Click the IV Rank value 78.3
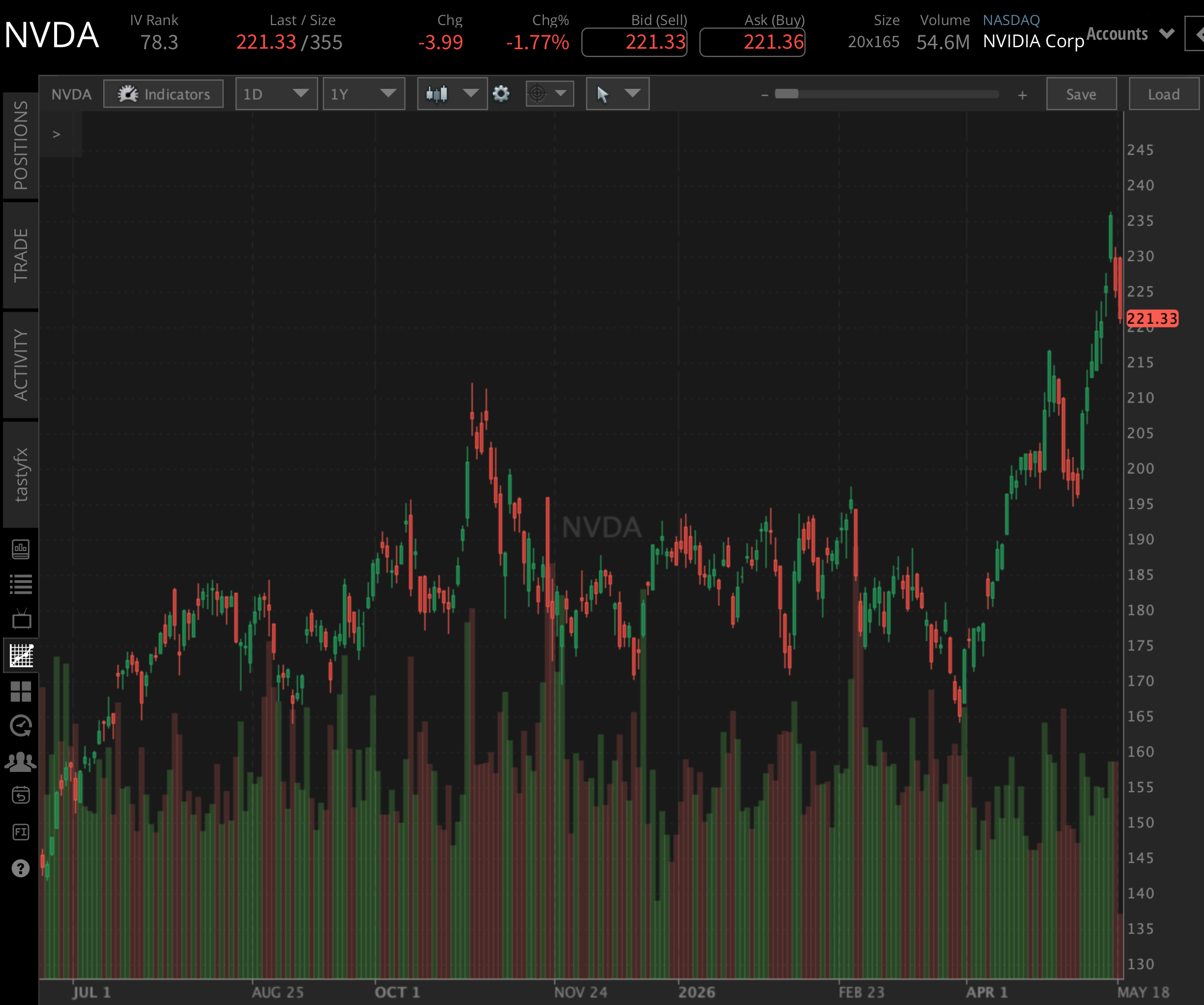This screenshot has width=1204, height=1005. 159,42
